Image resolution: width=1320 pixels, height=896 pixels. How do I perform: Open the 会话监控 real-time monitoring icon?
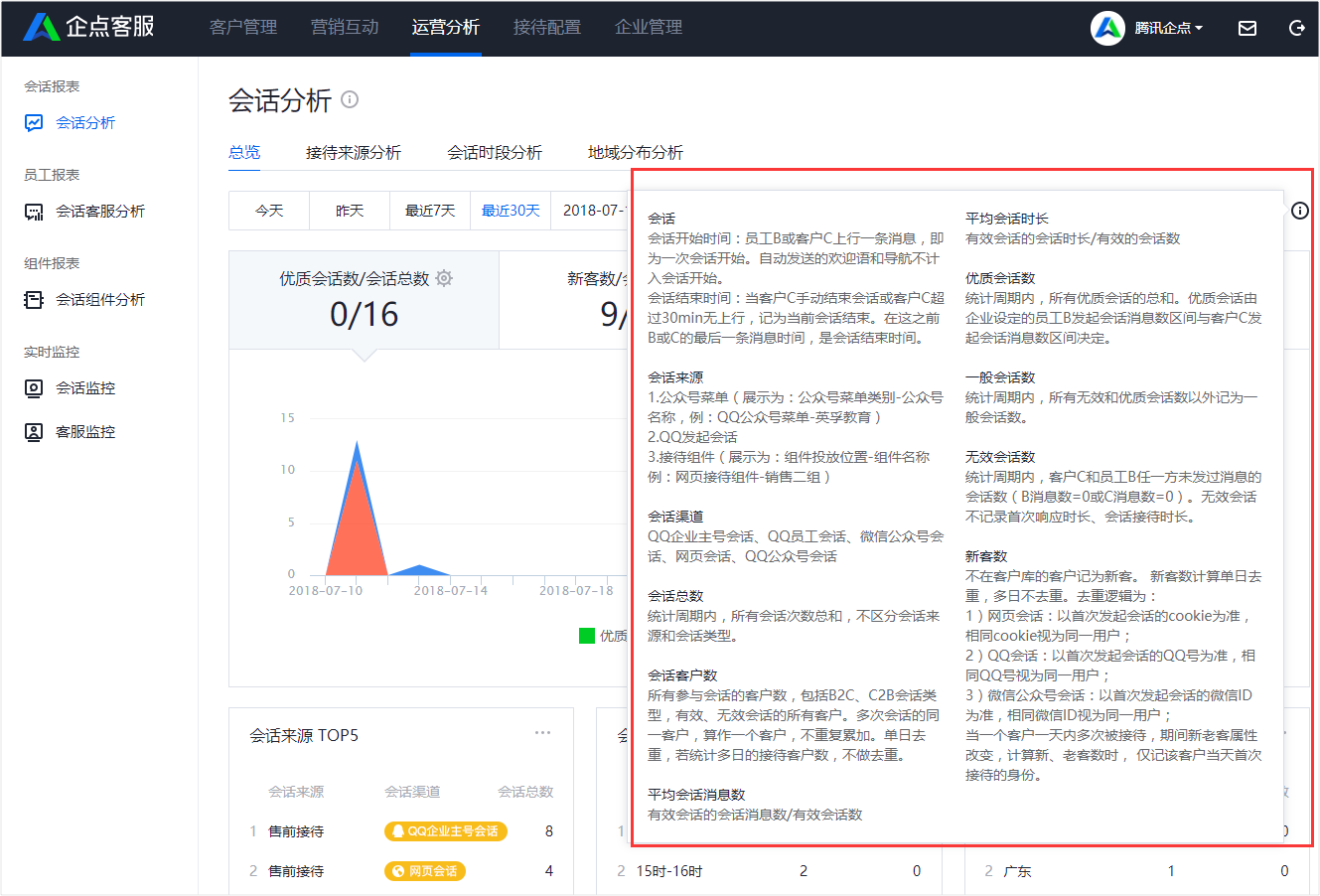click(35, 388)
